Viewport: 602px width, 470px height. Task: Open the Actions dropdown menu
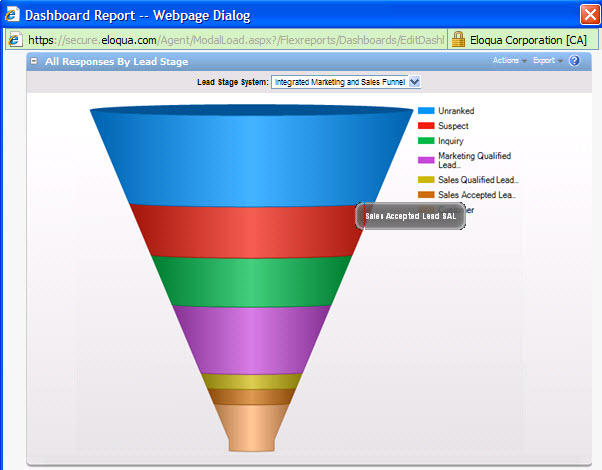pyautogui.click(x=509, y=60)
